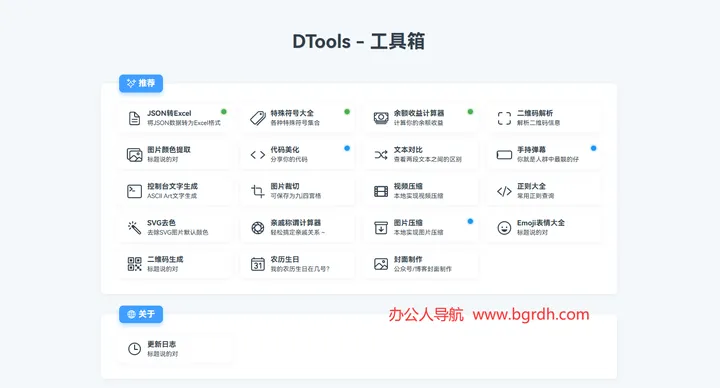This screenshot has height=388, width=720.
Task: Click the blue dot on 手持弹幕
Action: point(593,148)
